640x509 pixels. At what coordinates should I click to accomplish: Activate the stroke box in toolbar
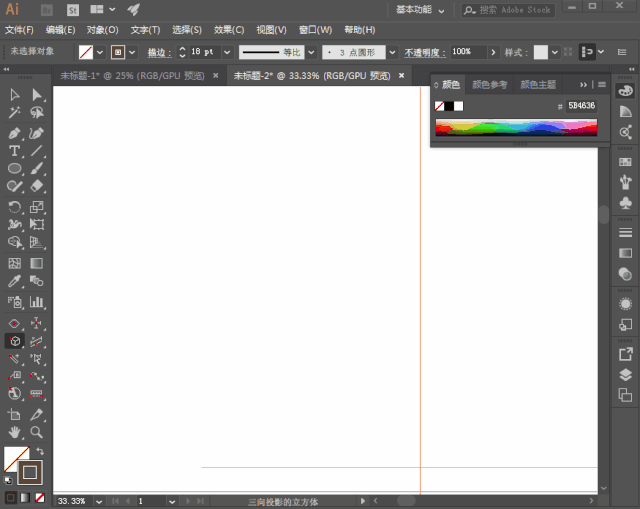pos(30,473)
